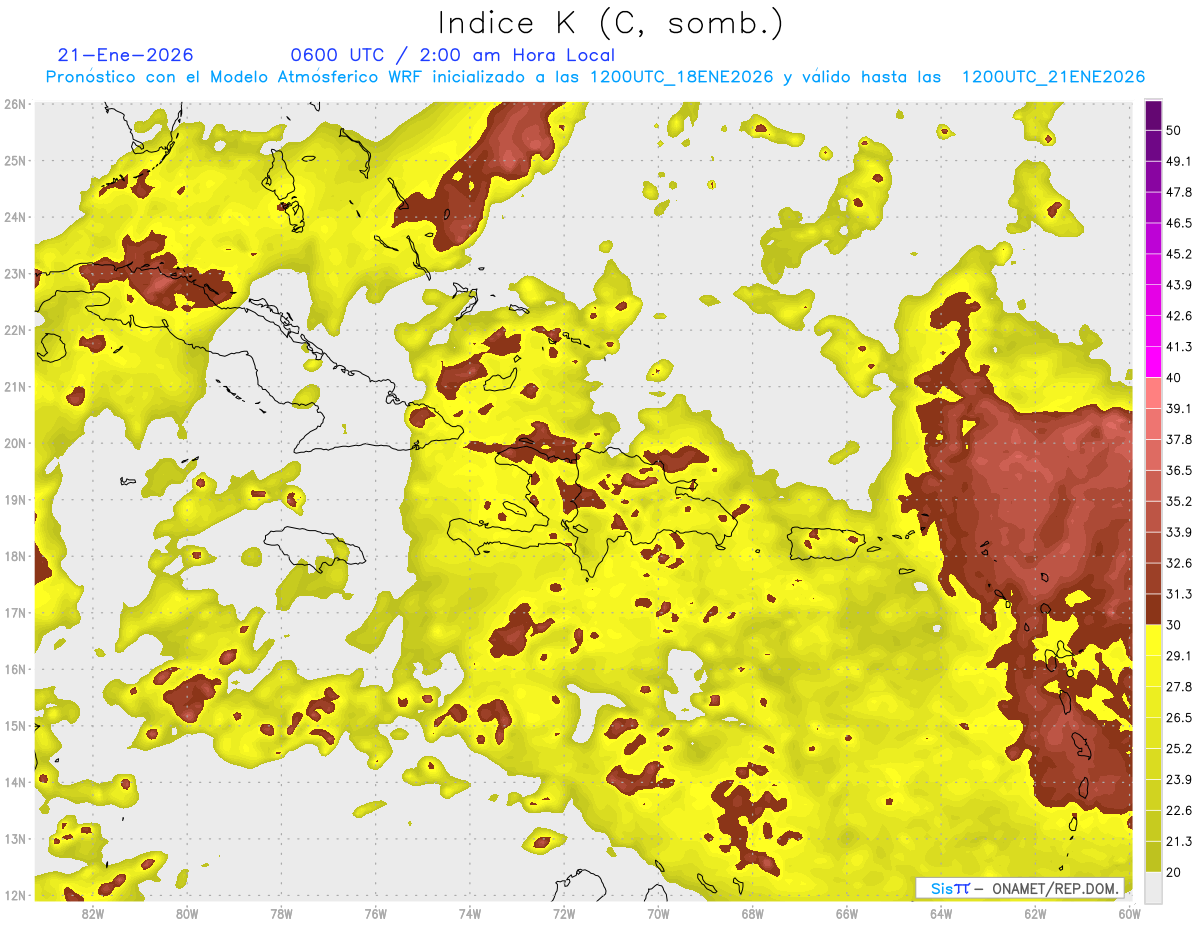Click the "13N" latitude label

[14, 839]
